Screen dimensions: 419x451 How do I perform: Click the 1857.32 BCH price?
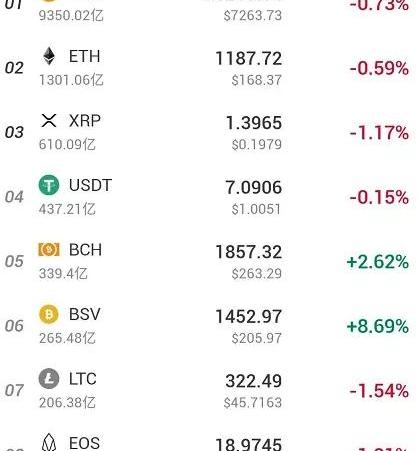[249, 252]
